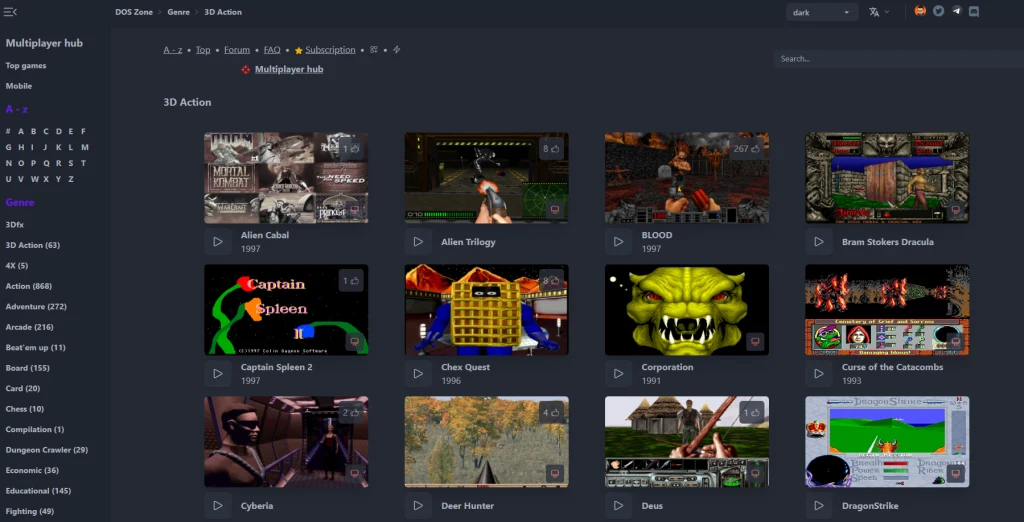This screenshot has height=522, width=1024.
Task: Filter by letter D in A-z index
Action: (x=58, y=131)
